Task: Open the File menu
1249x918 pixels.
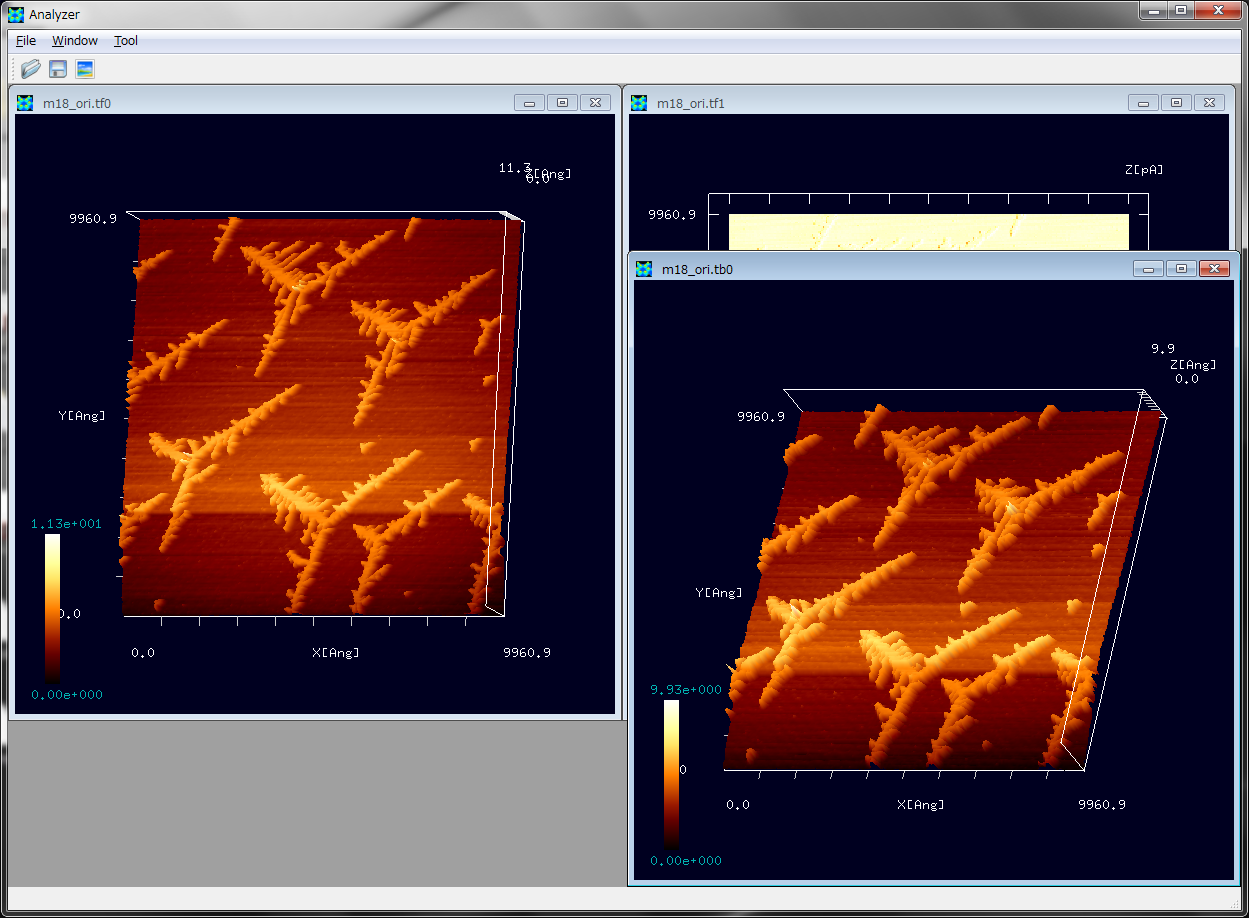Action: point(26,41)
